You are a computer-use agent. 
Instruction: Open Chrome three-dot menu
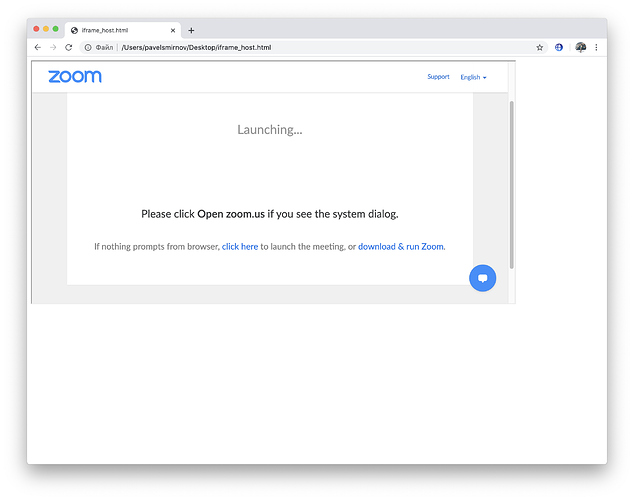point(596,47)
